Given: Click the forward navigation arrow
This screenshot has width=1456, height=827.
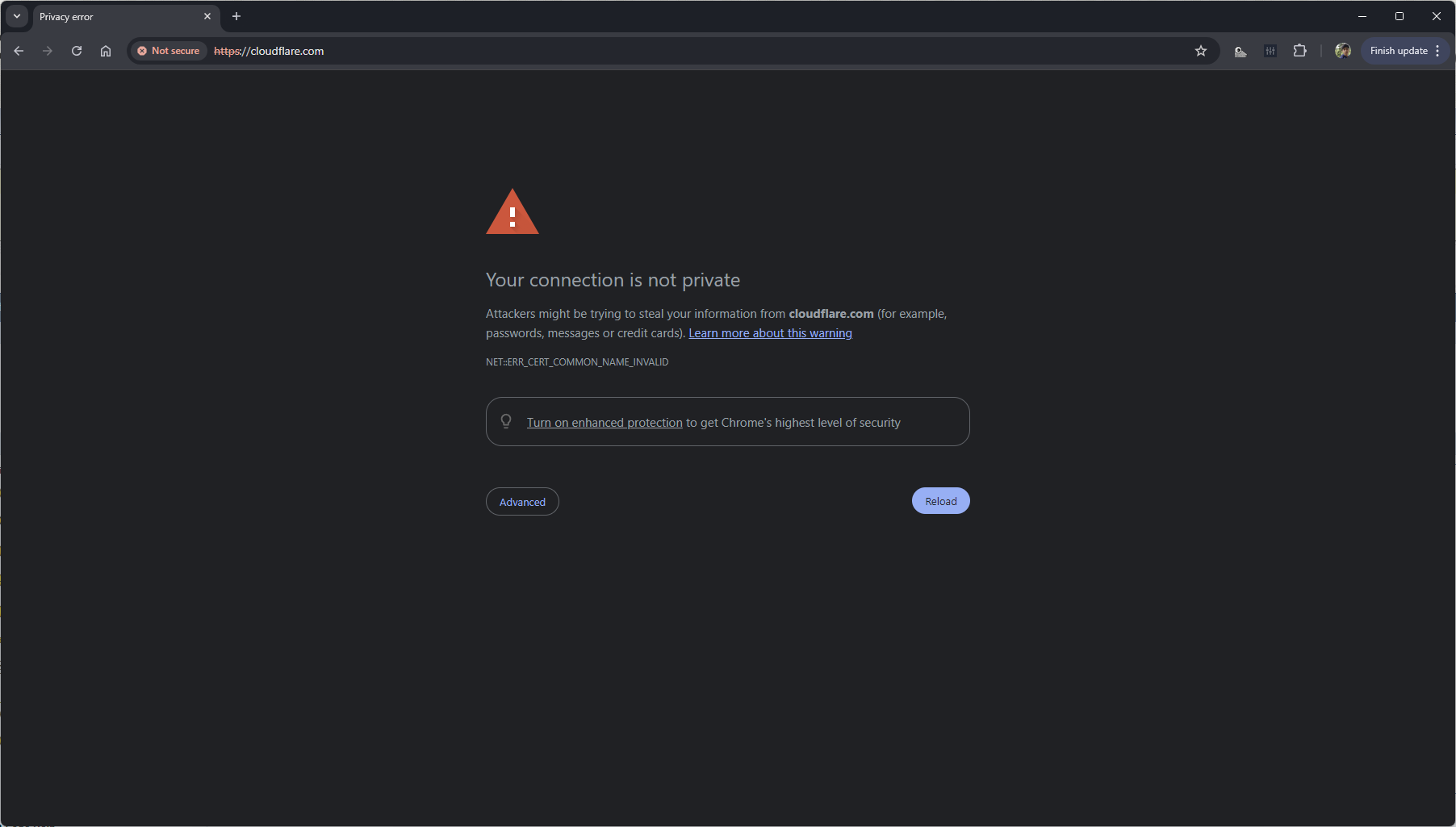Looking at the screenshot, I should click(48, 51).
